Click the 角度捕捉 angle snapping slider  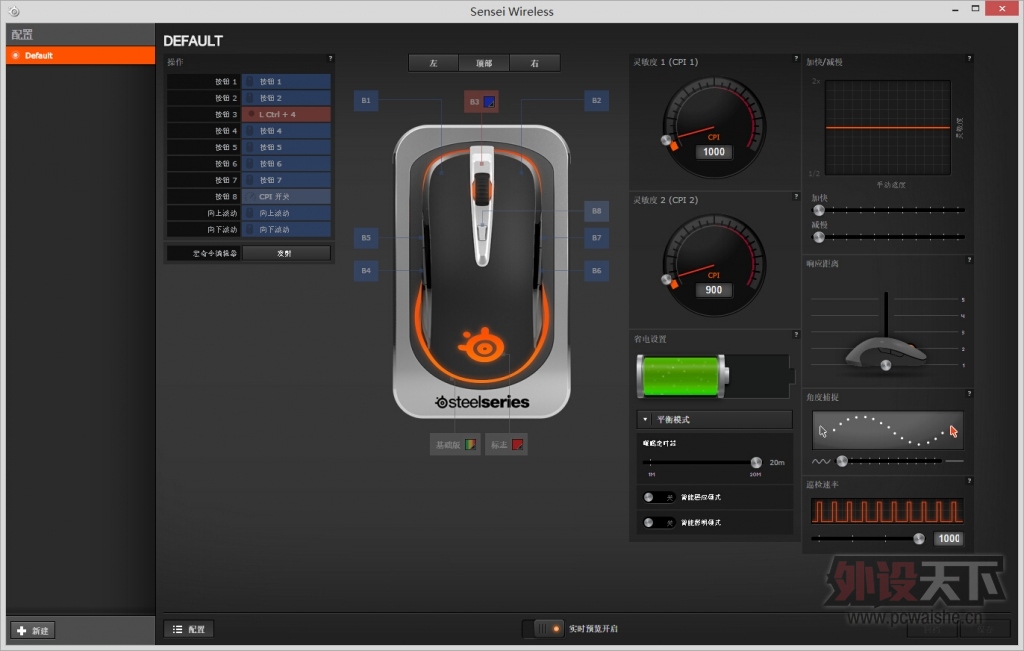pyautogui.click(x=889, y=461)
